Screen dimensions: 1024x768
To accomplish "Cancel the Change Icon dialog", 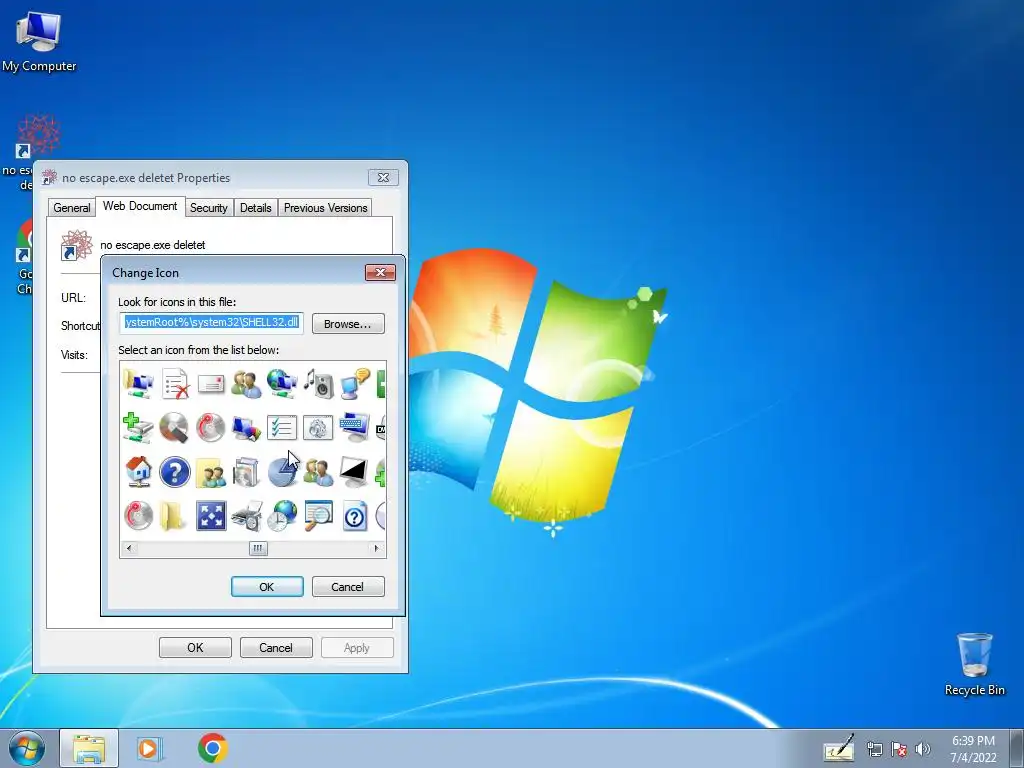I will click(x=347, y=586).
